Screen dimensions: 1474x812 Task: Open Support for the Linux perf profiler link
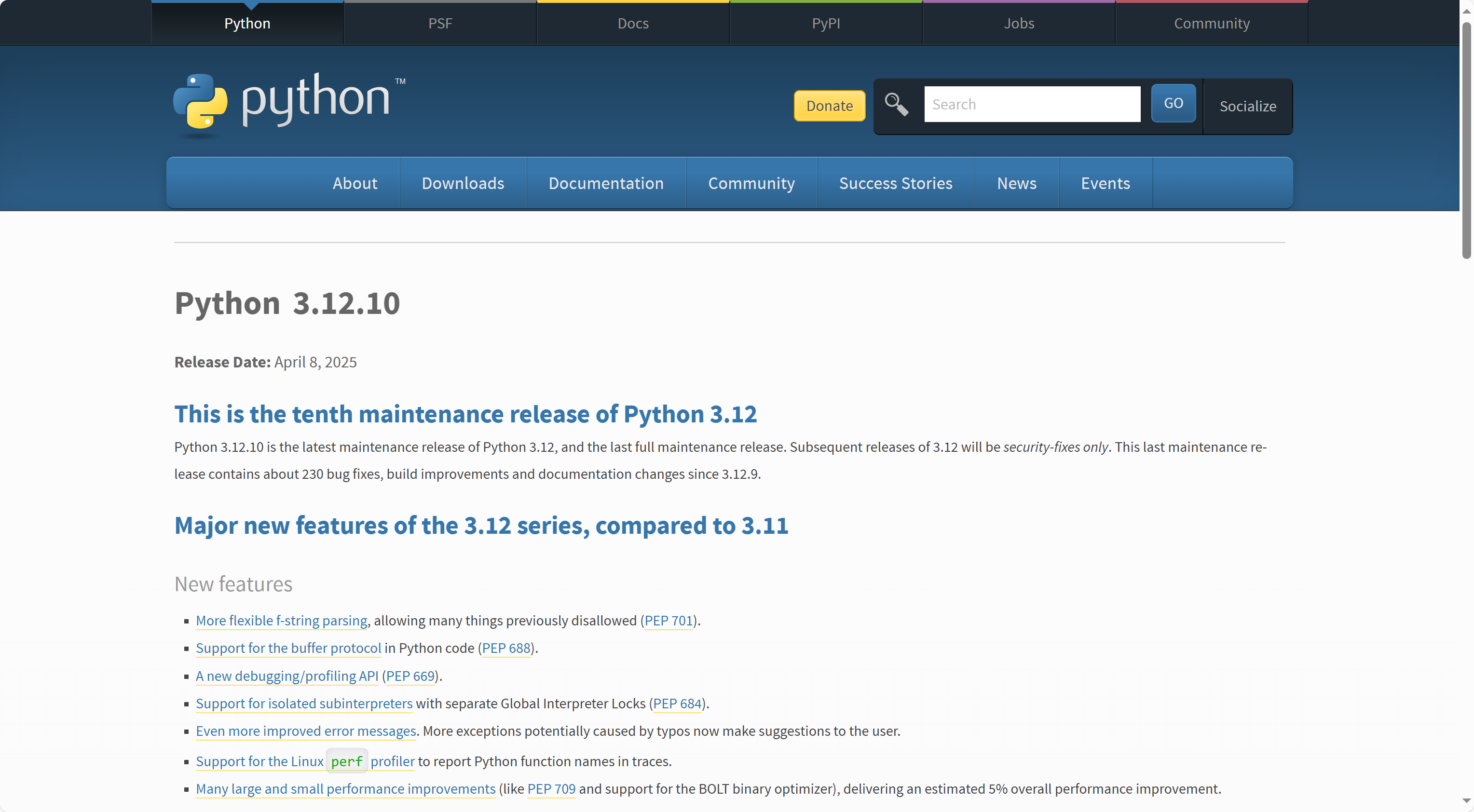[x=305, y=762]
